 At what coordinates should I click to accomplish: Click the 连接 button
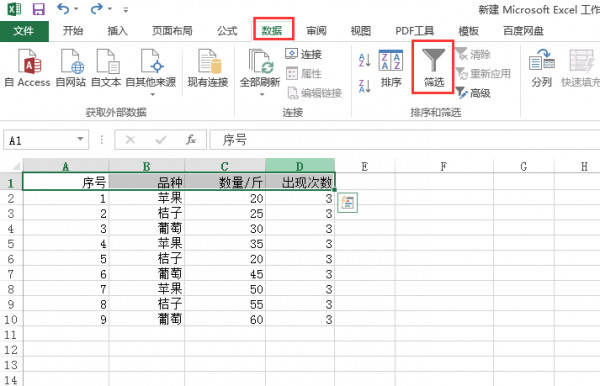point(303,54)
